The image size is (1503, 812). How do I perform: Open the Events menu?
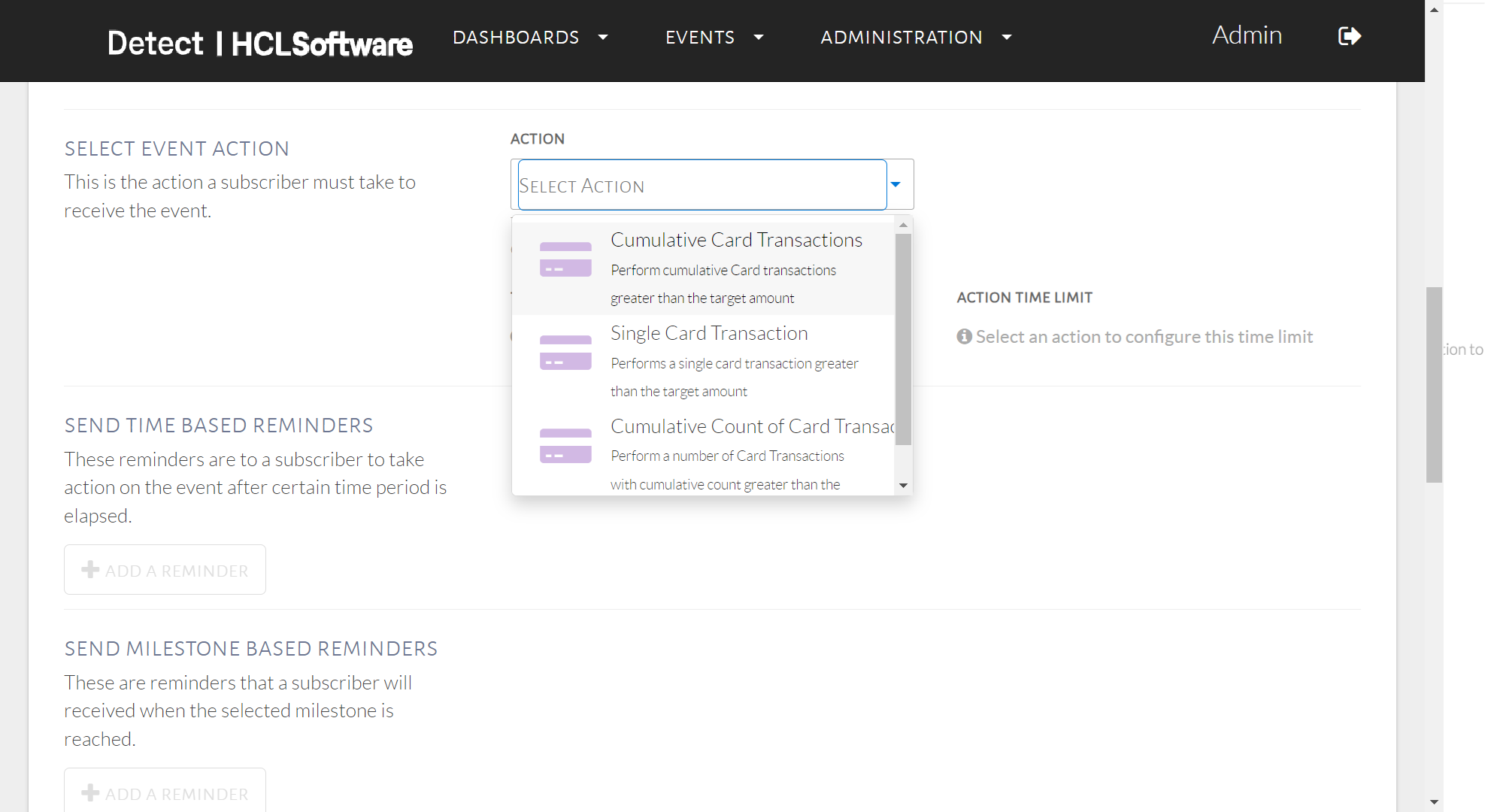(x=700, y=37)
